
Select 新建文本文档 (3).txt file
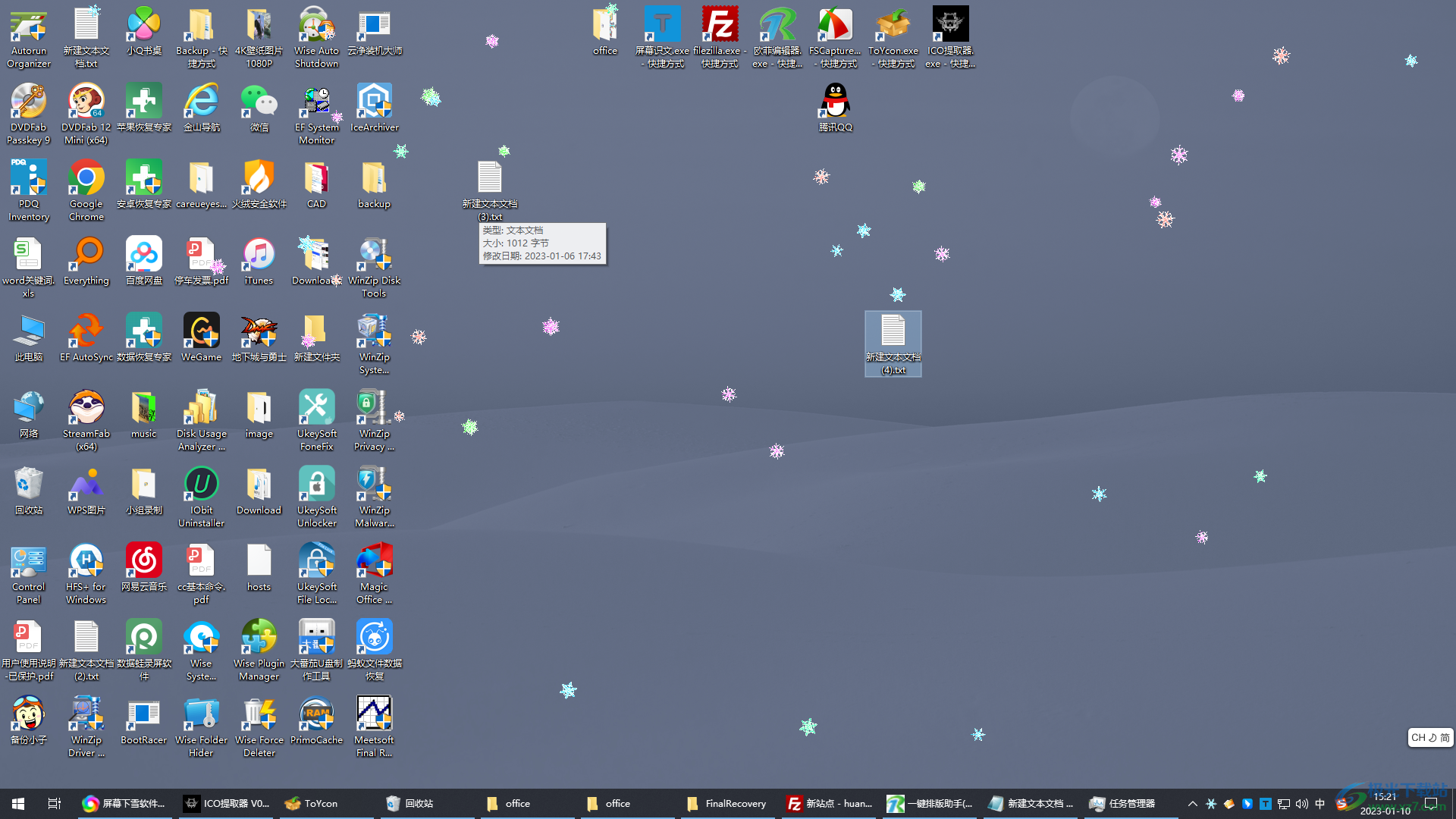[x=490, y=191]
